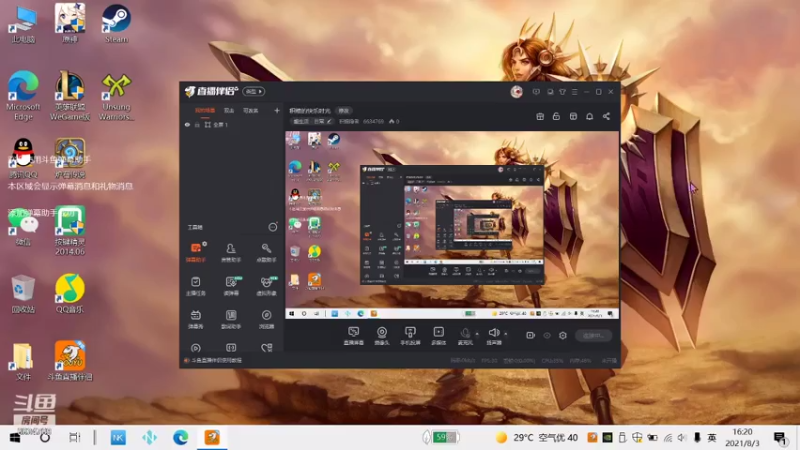The height and width of the screenshot is (450, 800).
Task: Open the 主播任务 checklist tool
Action: 195,286
